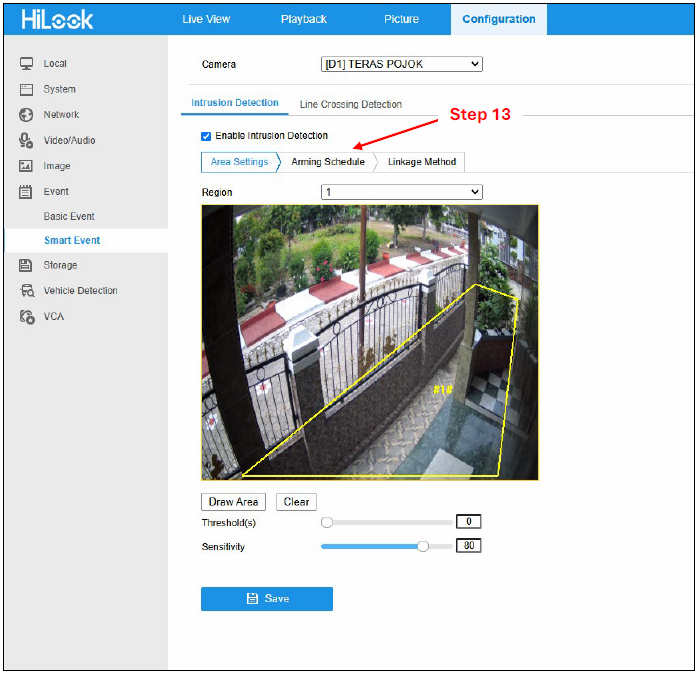Select the Intrusion Detection tab
Screen dimensions: 700x673
235,103
